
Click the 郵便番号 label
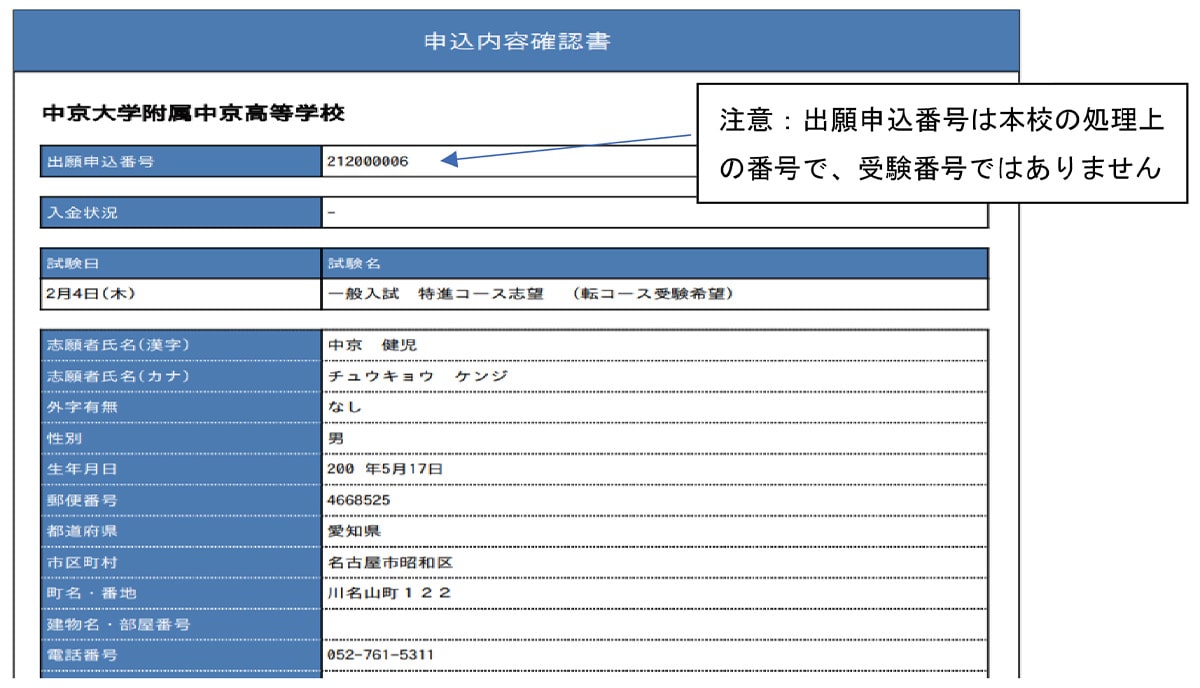(x=82, y=499)
